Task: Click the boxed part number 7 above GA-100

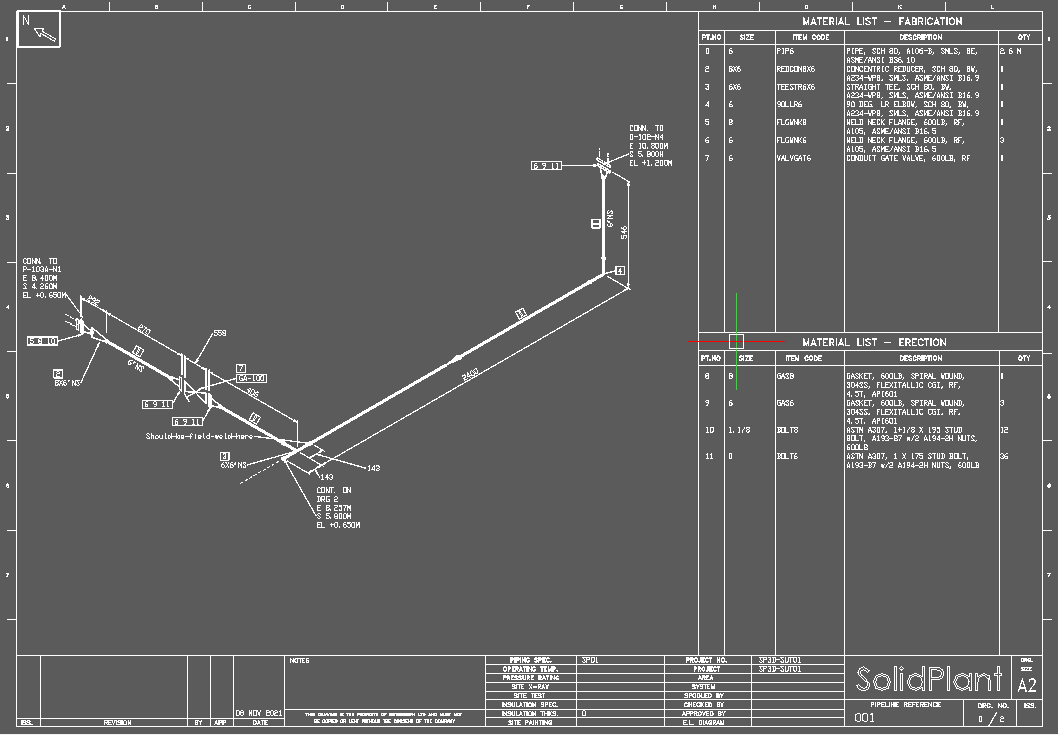Action: pyautogui.click(x=241, y=369)
